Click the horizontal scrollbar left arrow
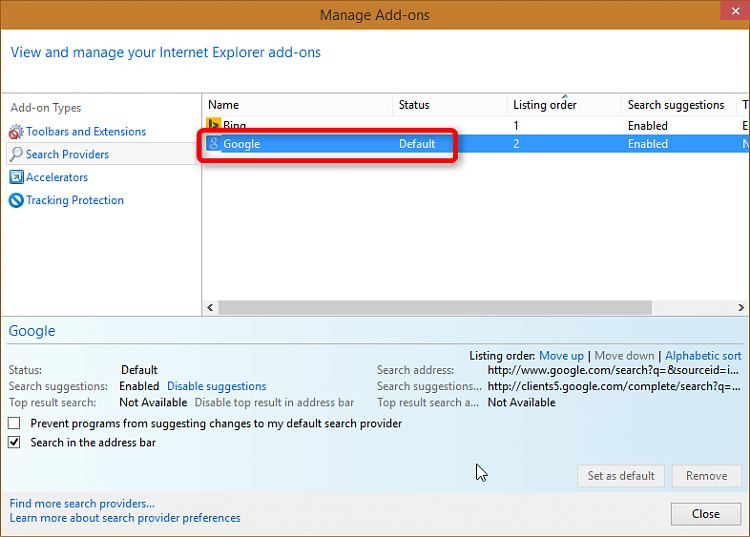Image resolution: width=750 pixels, height=537 pixels. [x=210, y=307]
